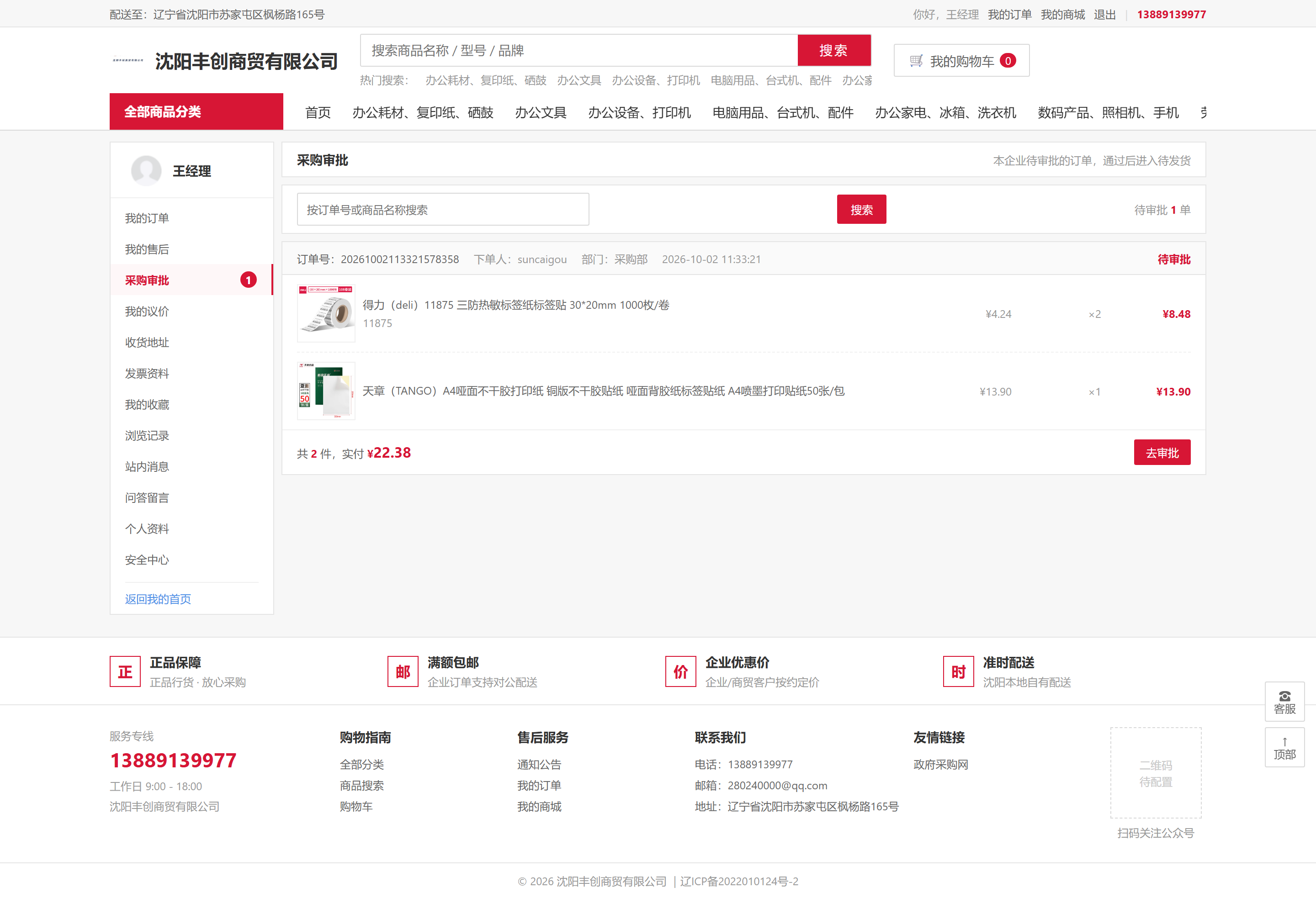Go back to top via 顶部 button

(x=1284, y=748)
